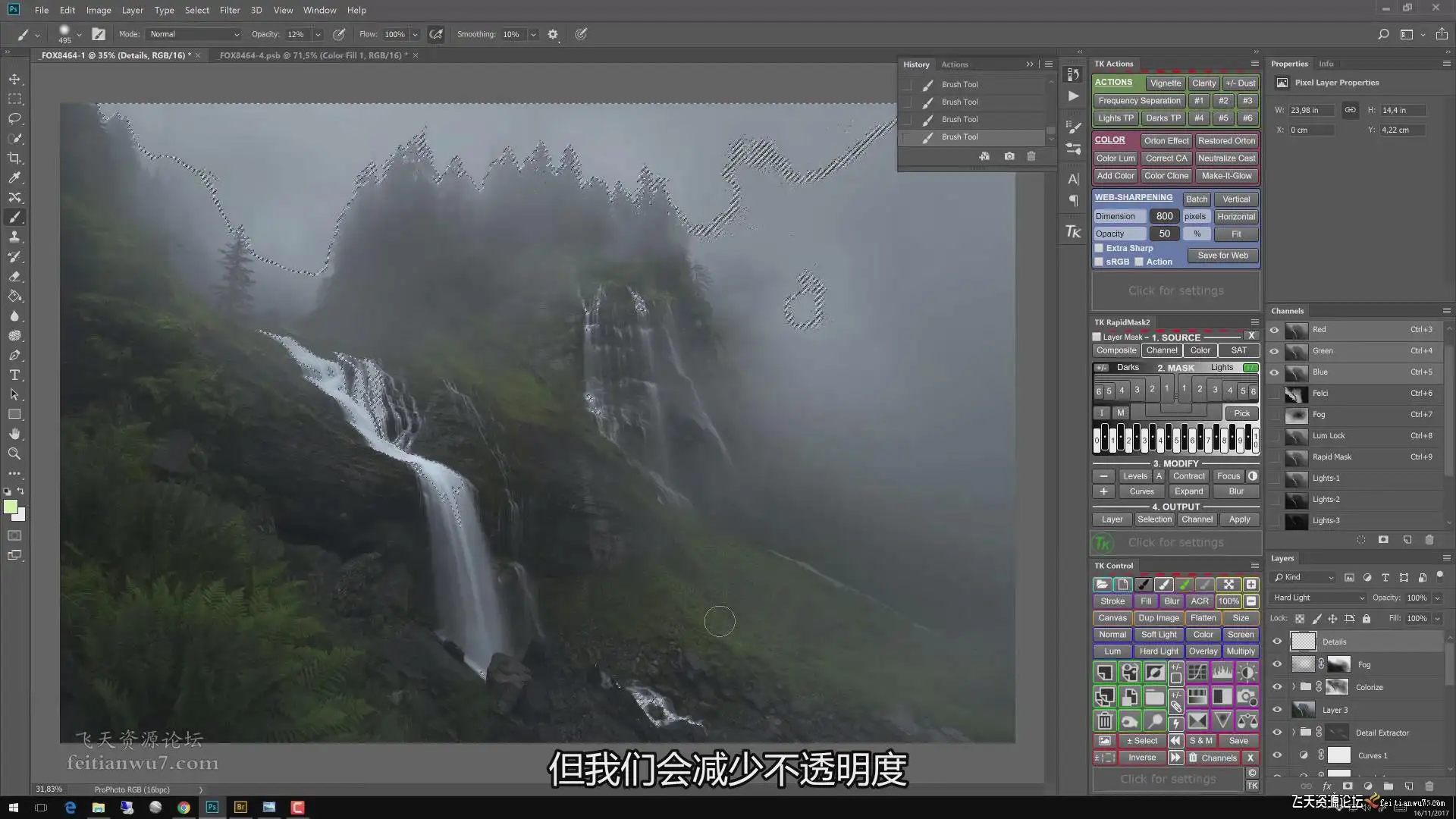Toggle the sRGB checkbox
The image size is (1456, 819).
tap(1099, 262)
